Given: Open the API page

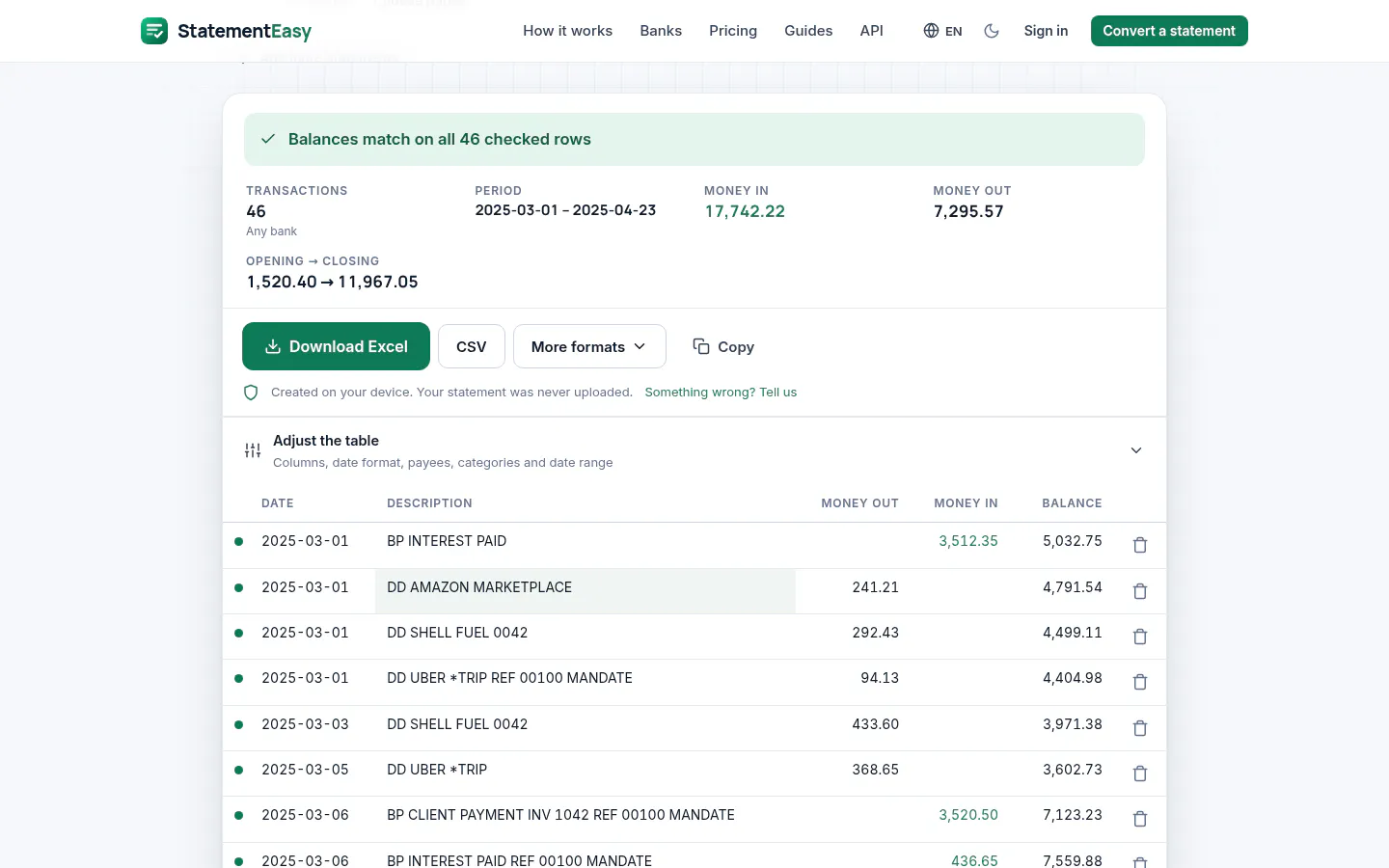Looking at the screenshot, I should tap(871, 31).
